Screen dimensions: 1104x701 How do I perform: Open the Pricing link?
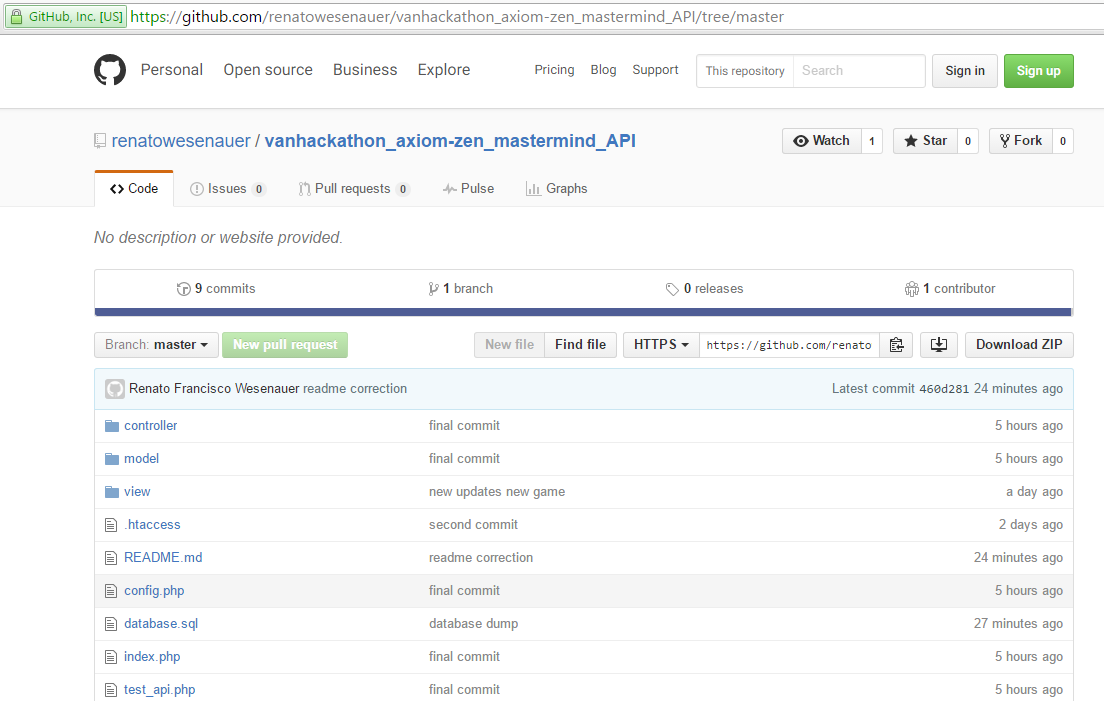coord(554,70)
